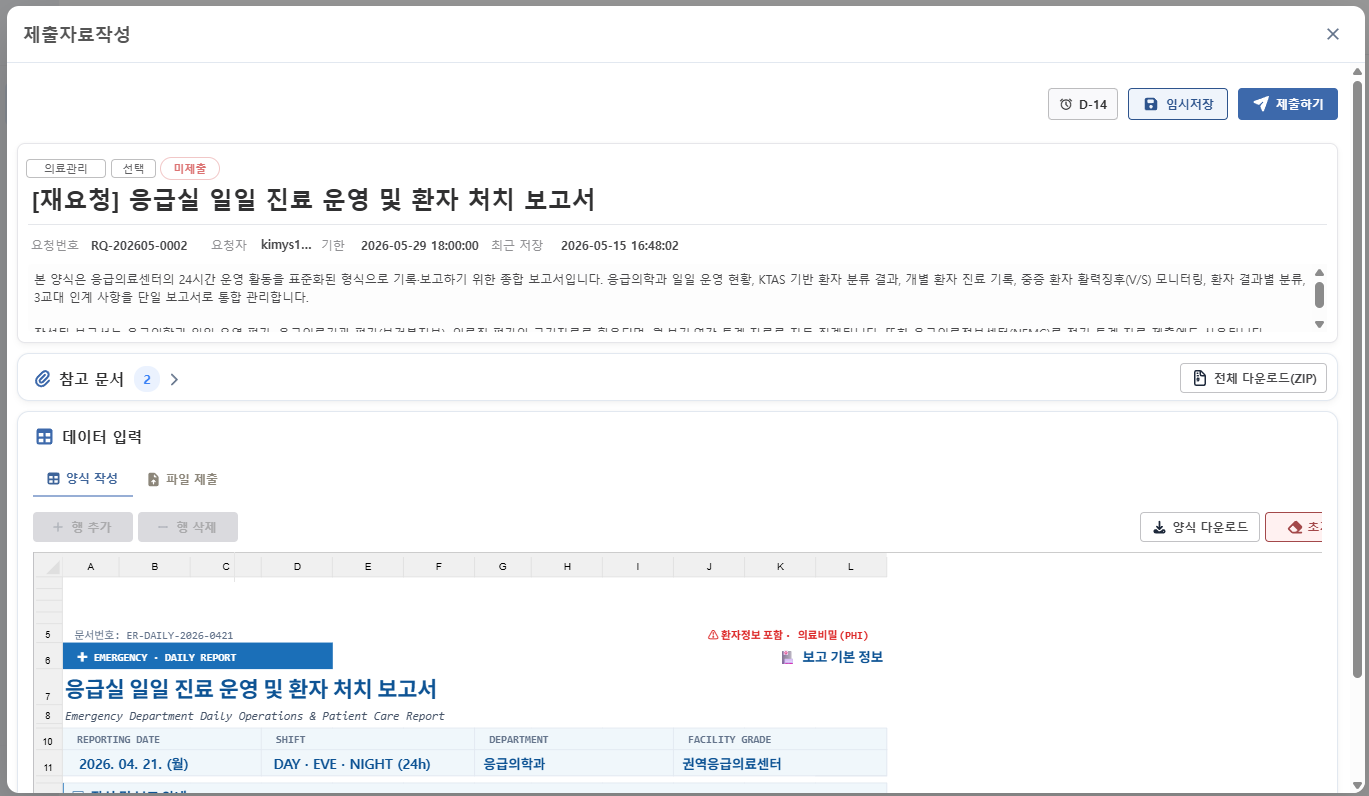Click last saved time 2026-05-15 16:48:02
The height and width of the screenshot is (796, 1369).
[620, 245]
